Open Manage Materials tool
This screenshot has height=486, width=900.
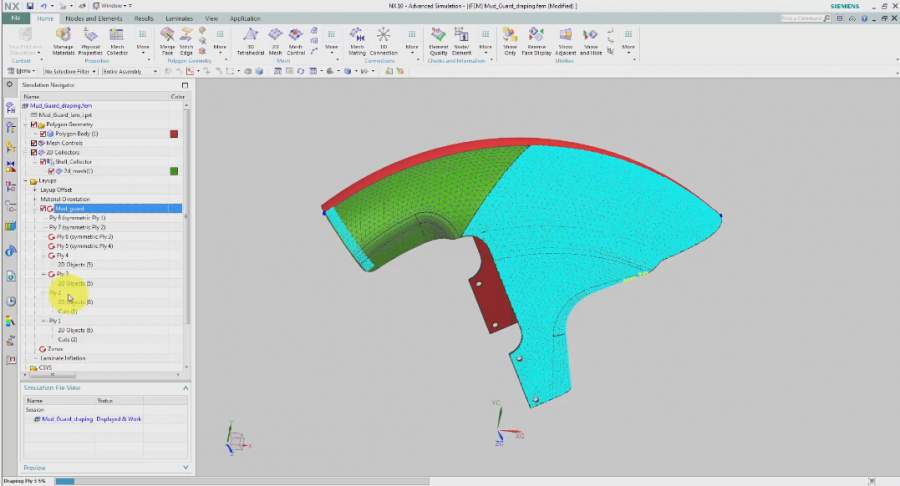(63, 42)
